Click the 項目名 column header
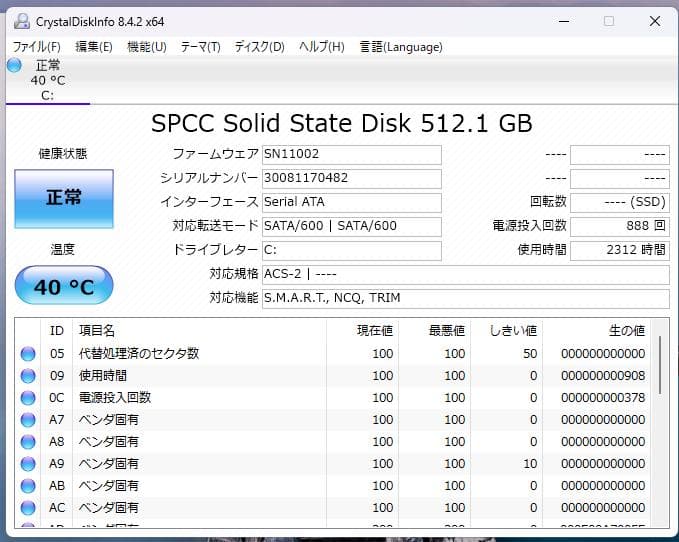Screen dimensions: 679x542 199,331
